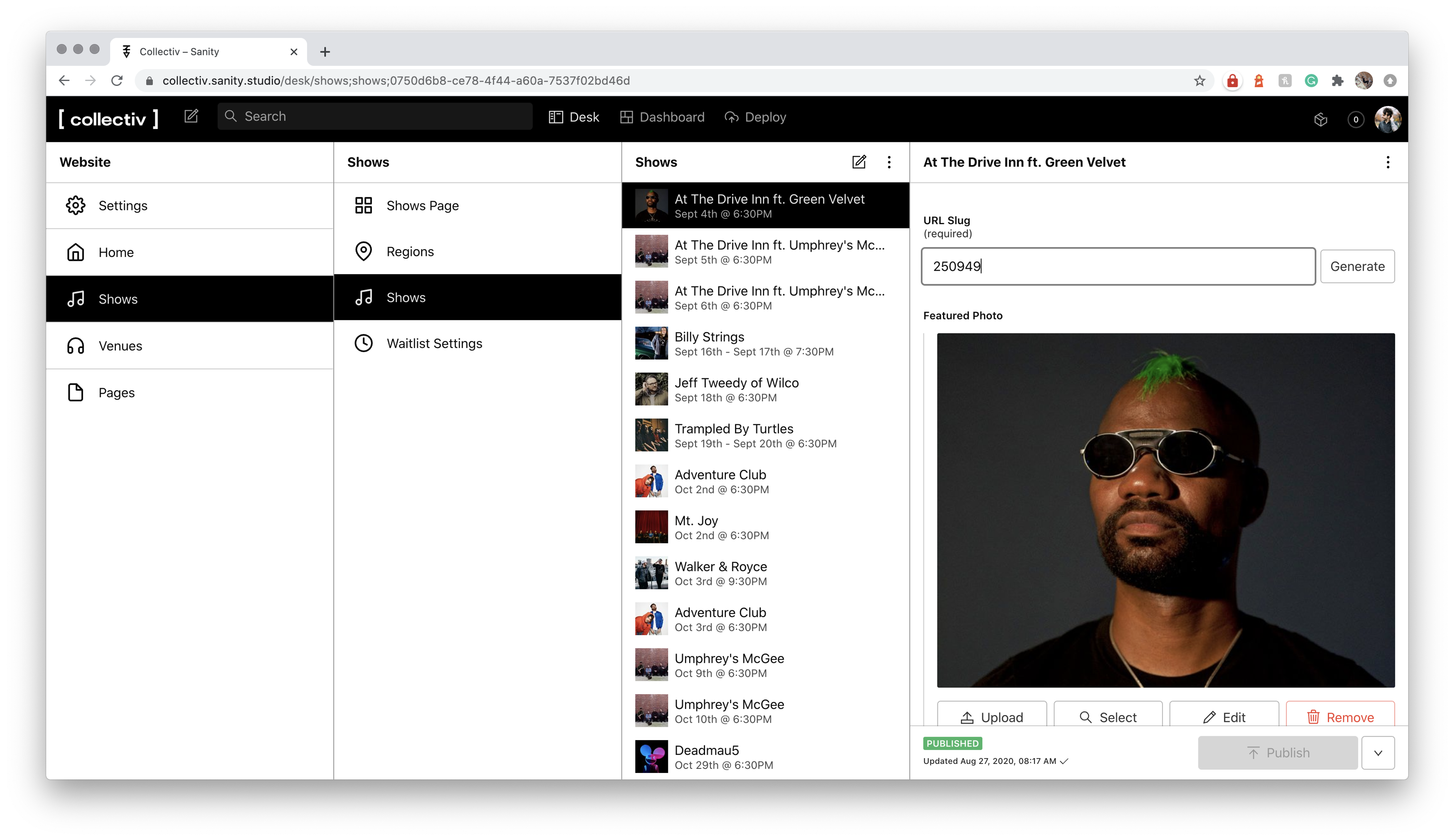Click the presence counter showing 0
This screenshot has width=1454, height=840.
1355,119
